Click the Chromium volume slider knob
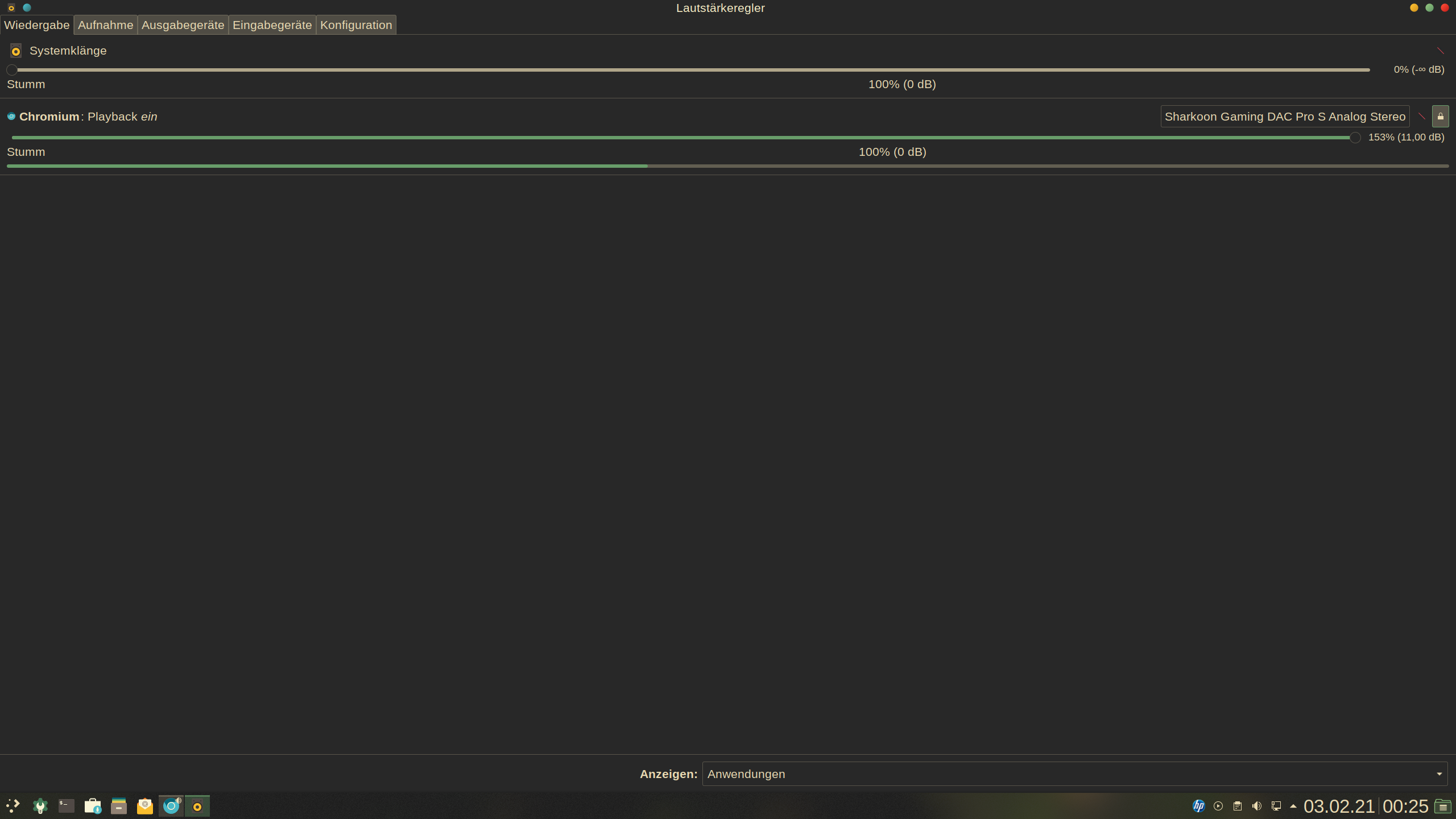 [1355, 138]
